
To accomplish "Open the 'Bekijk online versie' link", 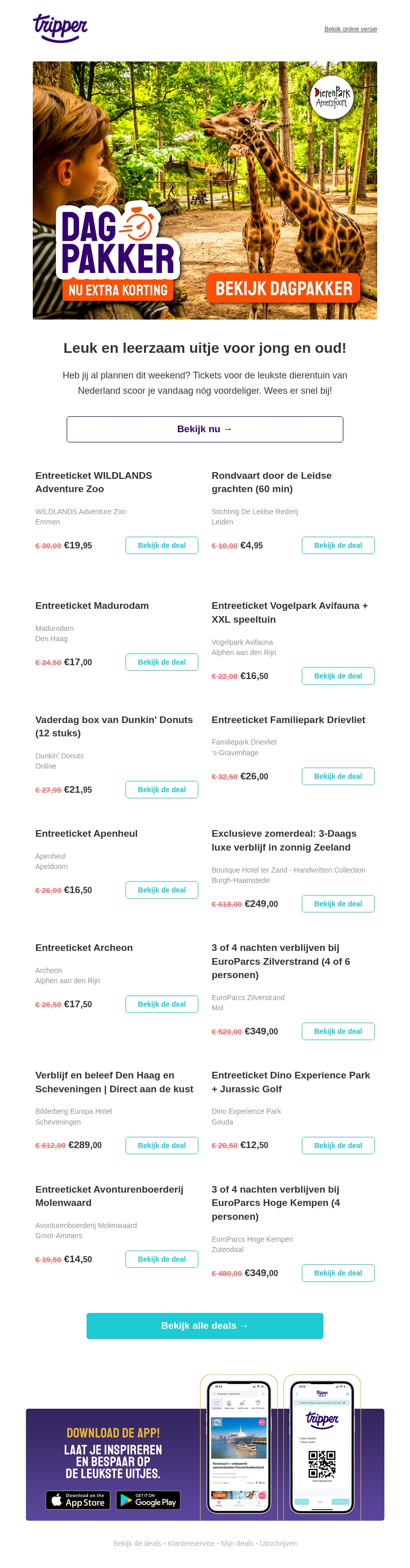I will pyautogui.click(x=351, y=29).
